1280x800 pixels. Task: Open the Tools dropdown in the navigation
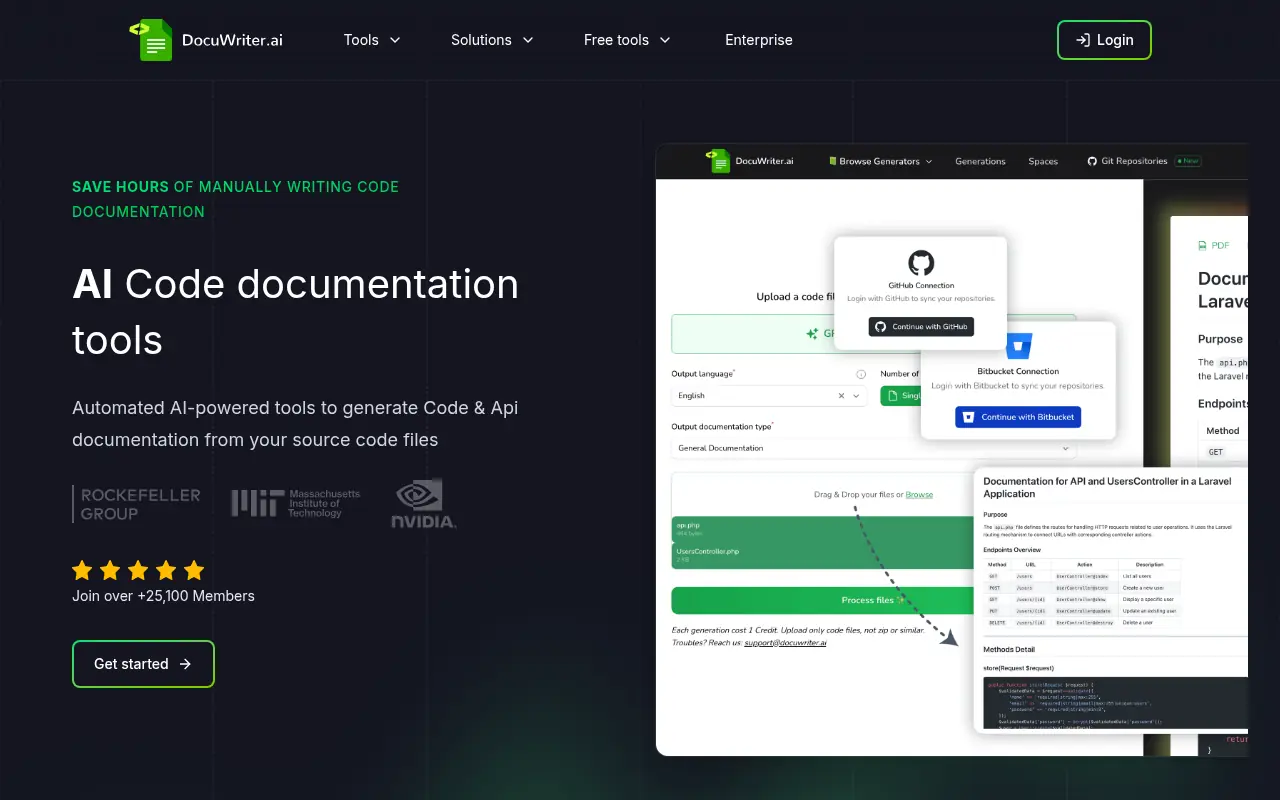pyautogui.click(x=371, y=40)
